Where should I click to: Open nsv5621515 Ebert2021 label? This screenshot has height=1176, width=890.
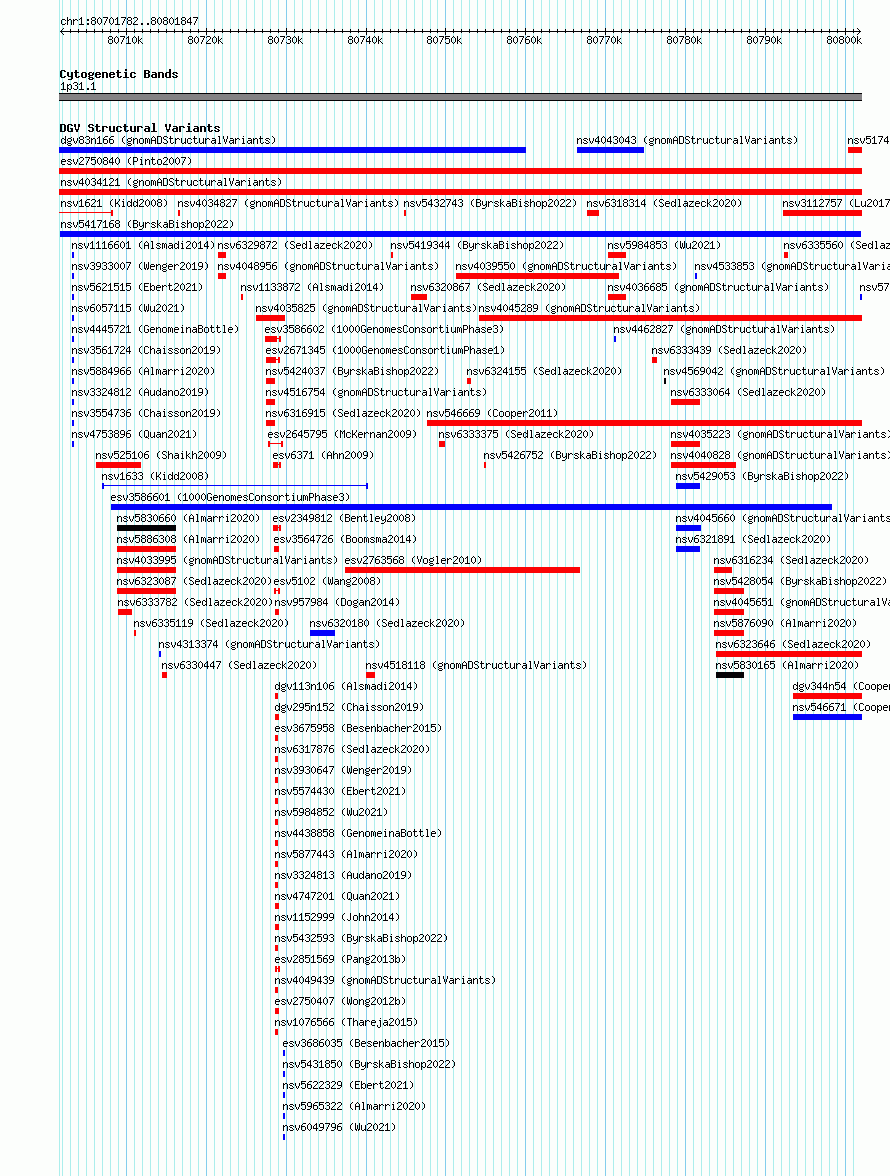137,287
